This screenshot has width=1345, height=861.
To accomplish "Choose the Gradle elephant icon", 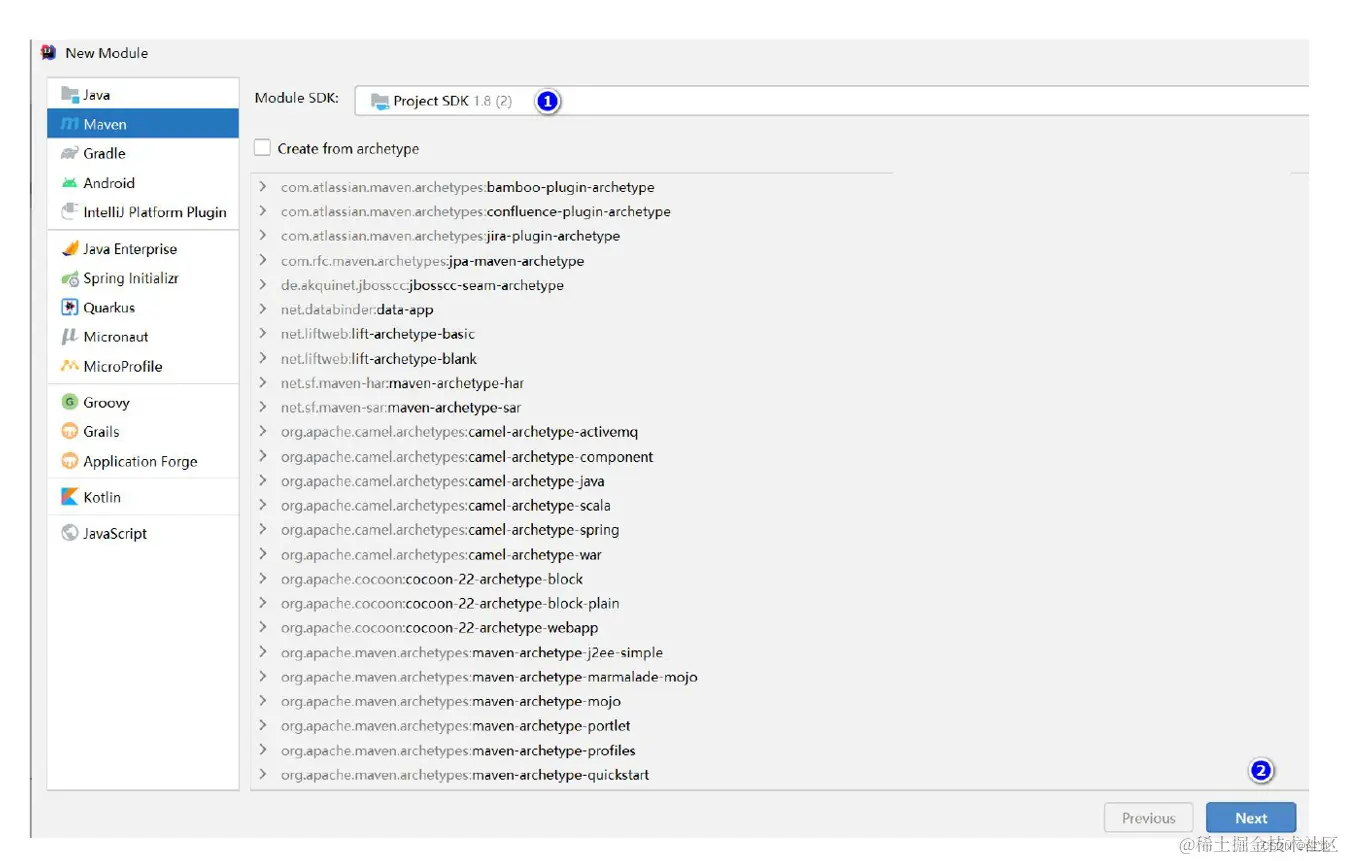I will click(x=70, y=153).
